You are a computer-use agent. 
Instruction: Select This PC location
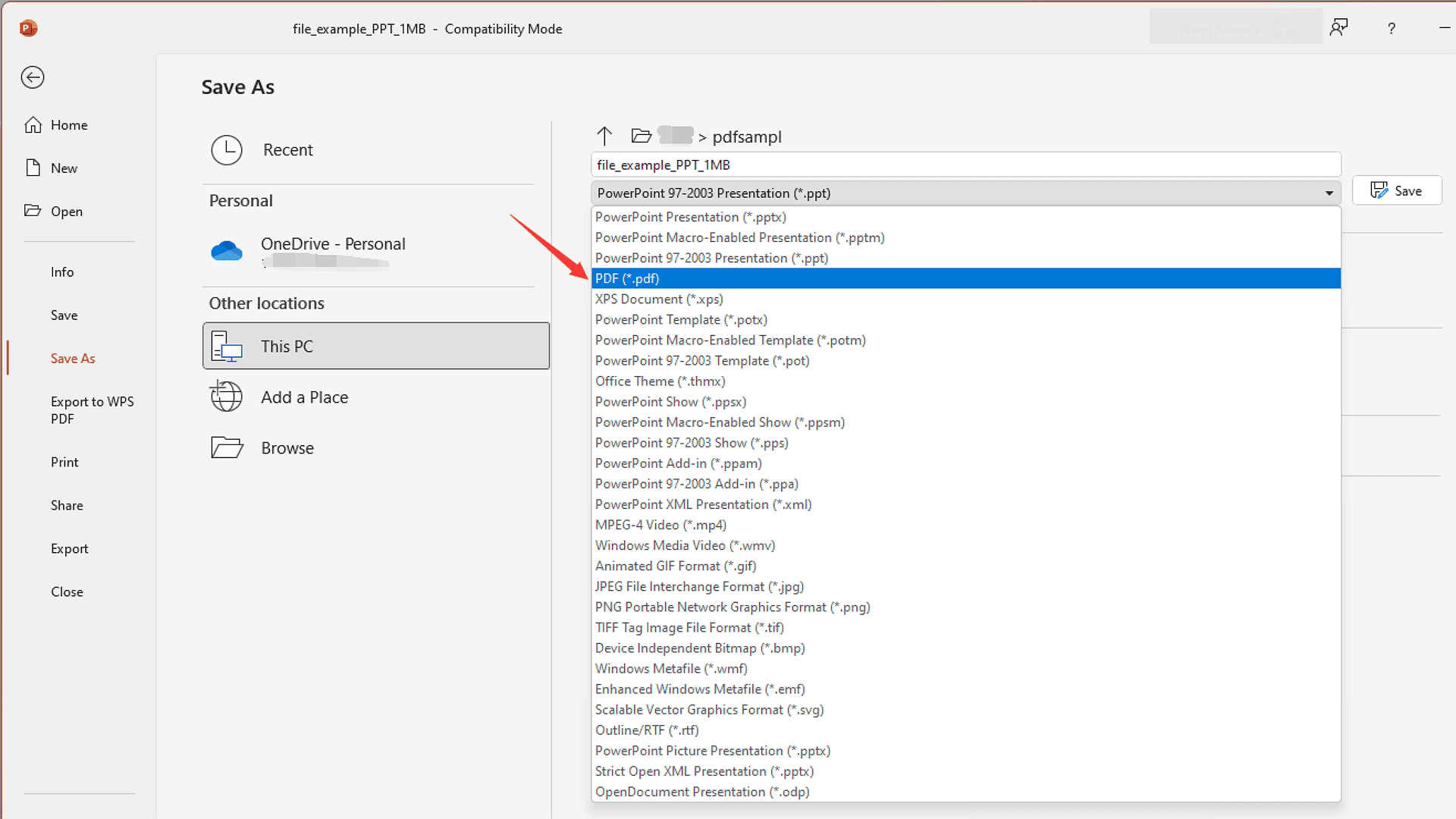[376, 346]
